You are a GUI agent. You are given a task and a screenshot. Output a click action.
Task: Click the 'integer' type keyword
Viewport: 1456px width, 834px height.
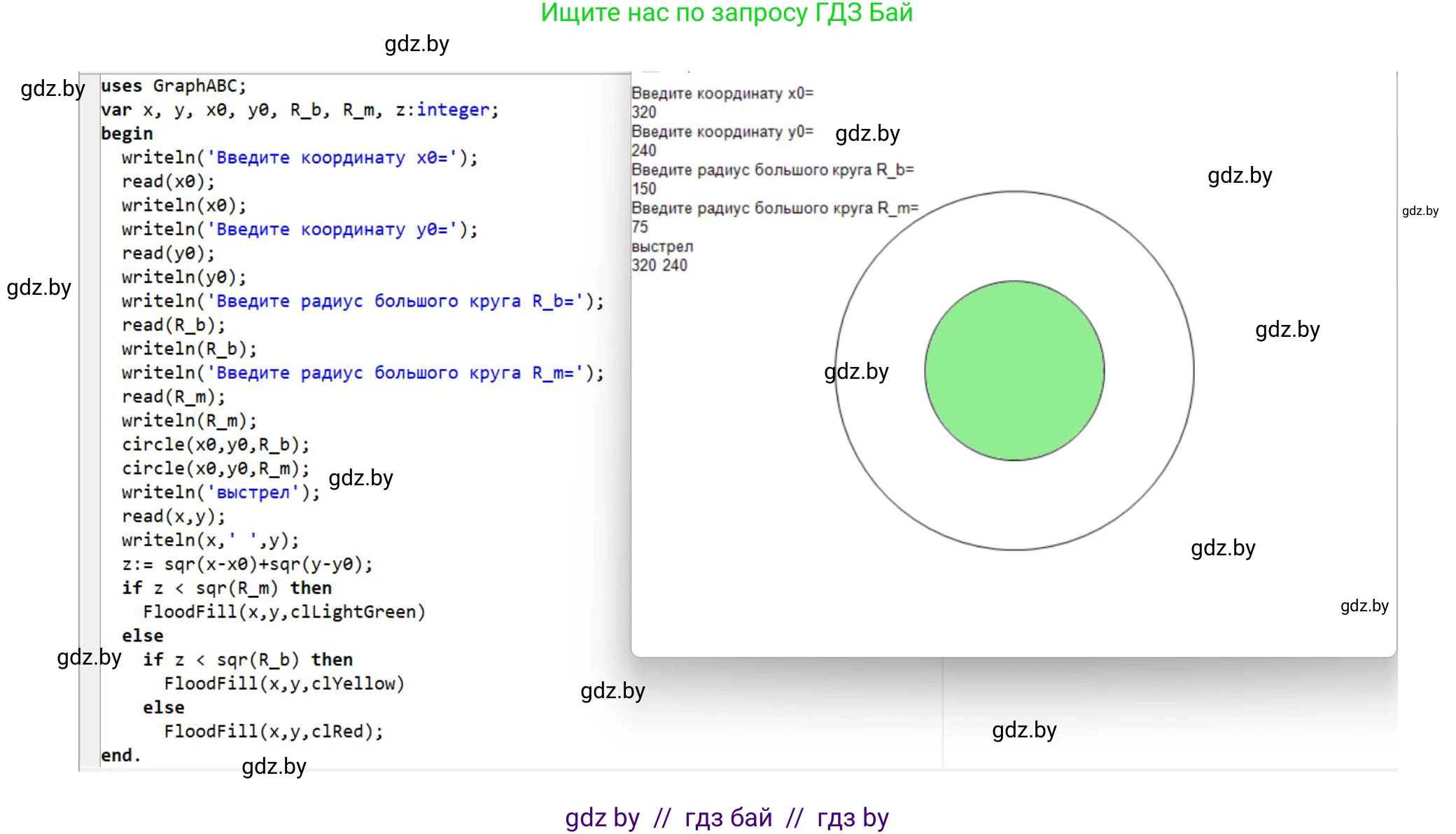[453, 110]
